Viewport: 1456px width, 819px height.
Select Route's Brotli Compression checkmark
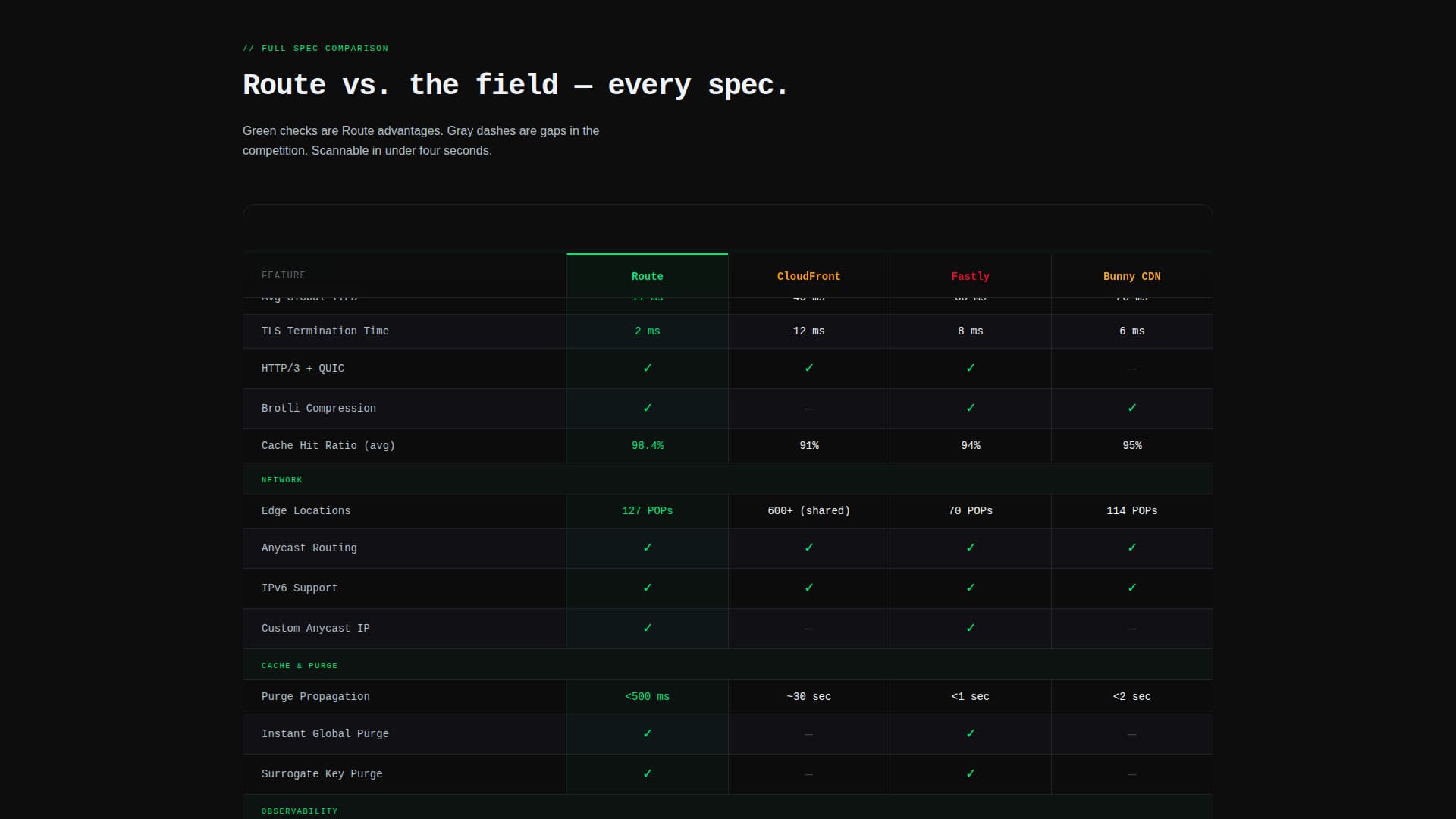pyautogui.click(x=647, y=409)
